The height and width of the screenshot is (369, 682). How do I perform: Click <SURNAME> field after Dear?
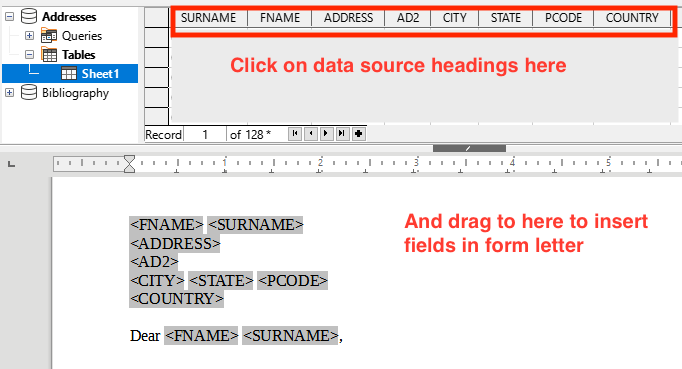(290, 335)
